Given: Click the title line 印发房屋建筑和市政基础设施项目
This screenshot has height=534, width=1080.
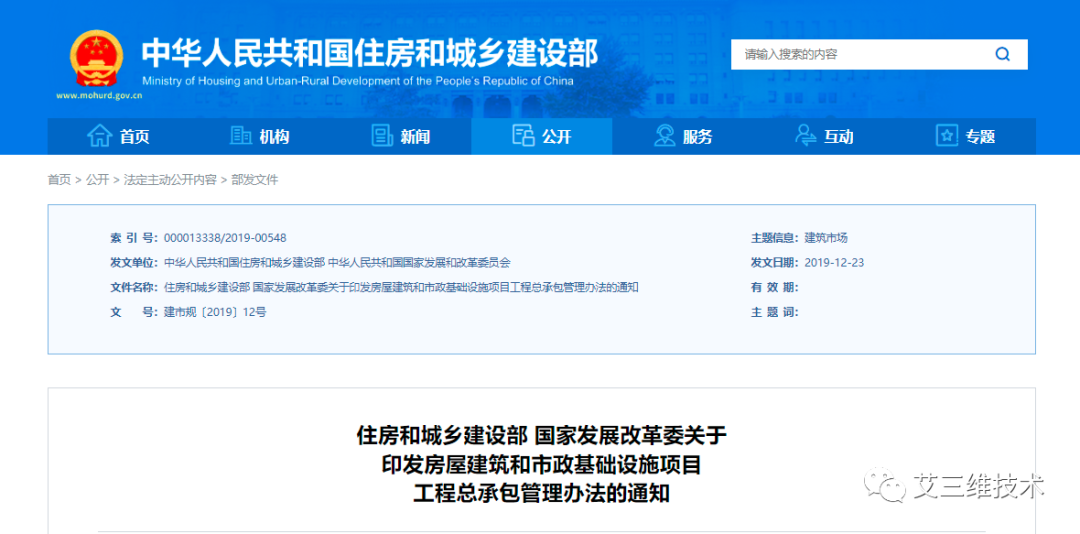Looking at the screenshot, I should tap(541, 464).
